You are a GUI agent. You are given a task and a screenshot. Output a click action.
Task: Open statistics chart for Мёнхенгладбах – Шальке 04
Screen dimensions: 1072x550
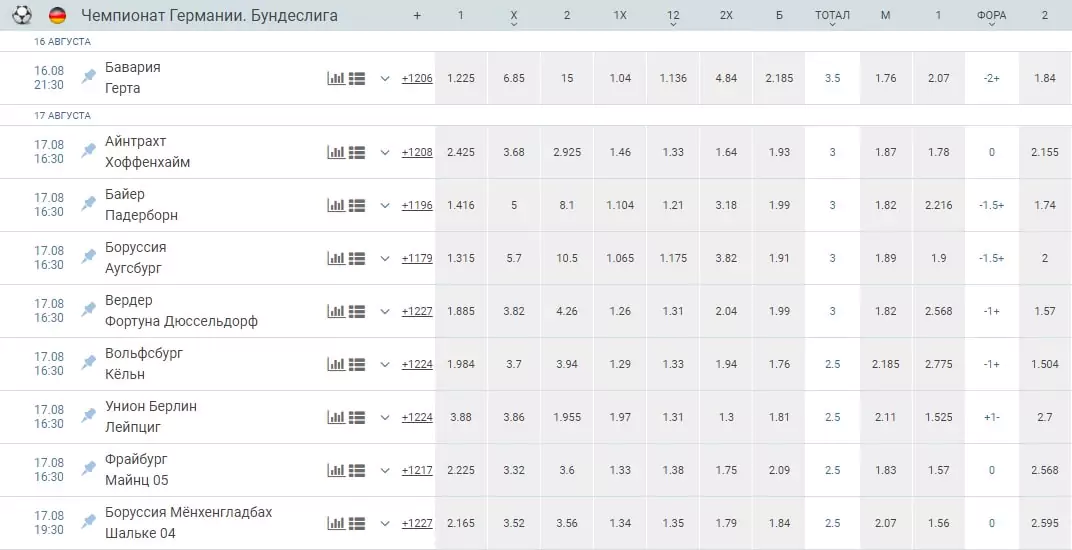tap(336, 523)
